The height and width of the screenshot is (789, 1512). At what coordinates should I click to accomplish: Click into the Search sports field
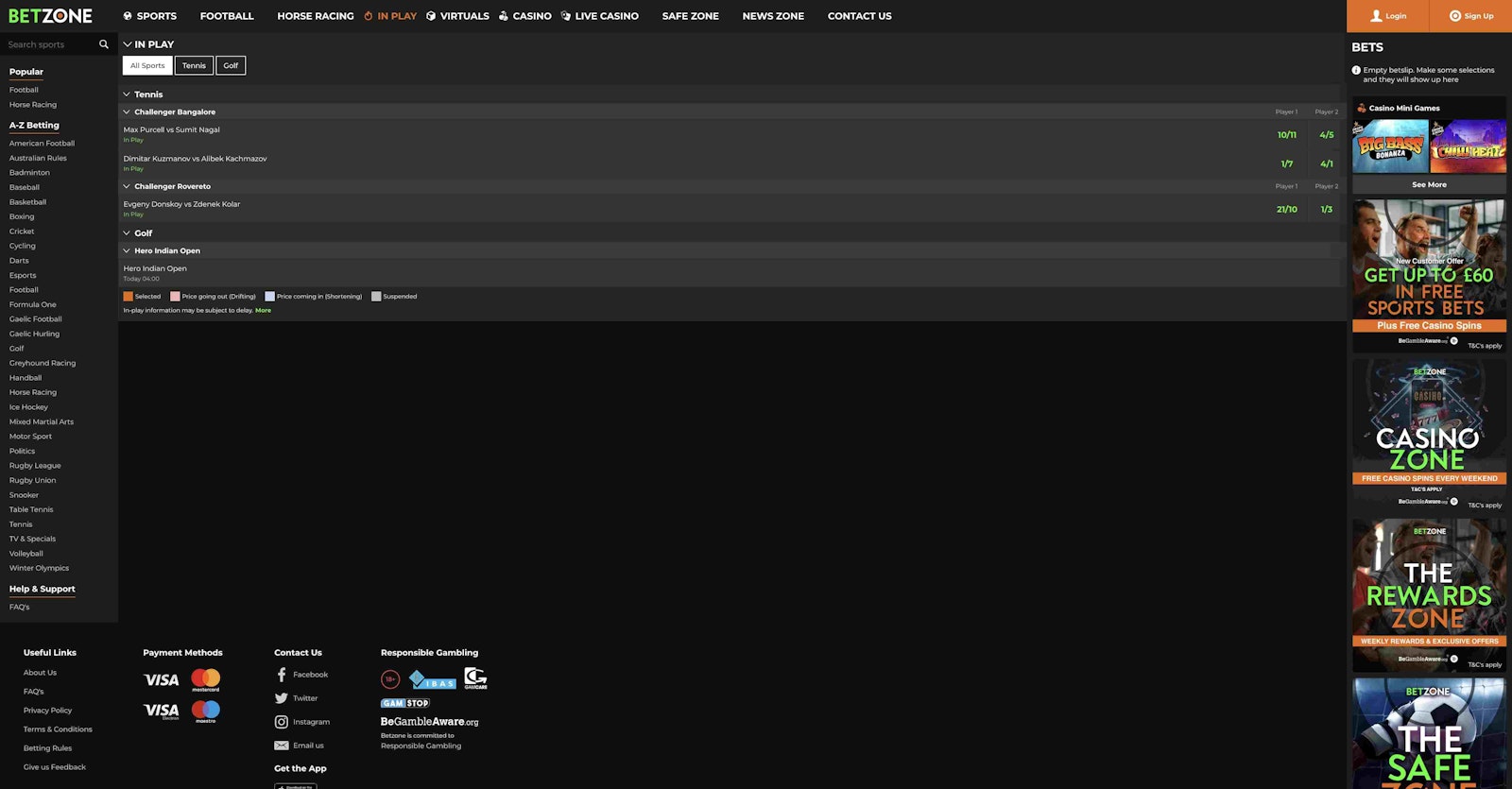click(x=49, y=44)
